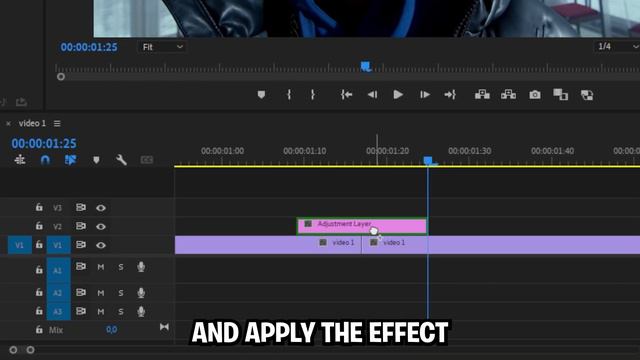
Task: Mute audio track A1
Action: [x=101, y=267]
